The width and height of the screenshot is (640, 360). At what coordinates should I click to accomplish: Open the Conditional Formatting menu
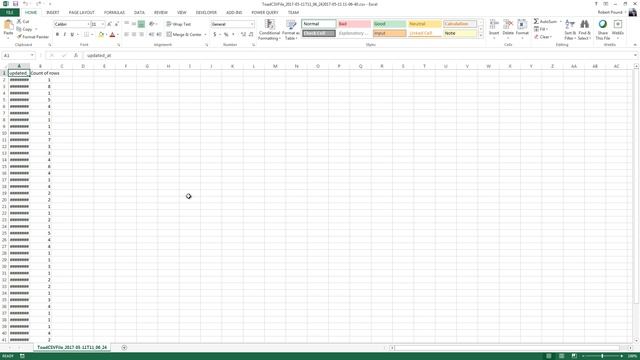[269, 29]
